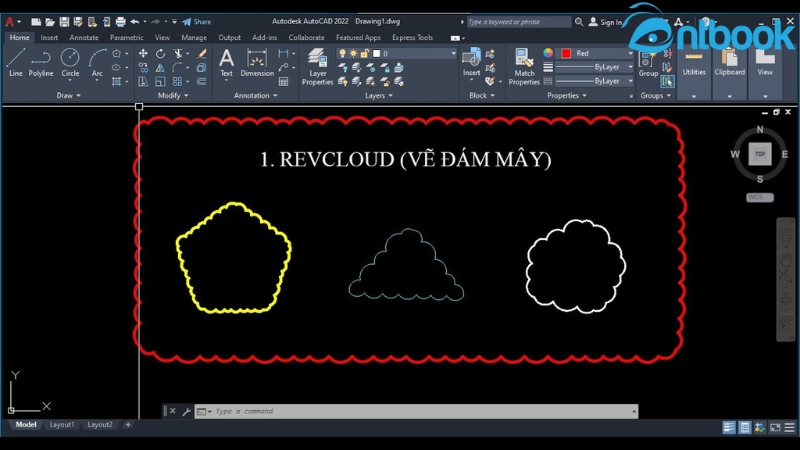Screen dimensions: 800x450
Task: Click the Group tool
Action: (648, 64)
